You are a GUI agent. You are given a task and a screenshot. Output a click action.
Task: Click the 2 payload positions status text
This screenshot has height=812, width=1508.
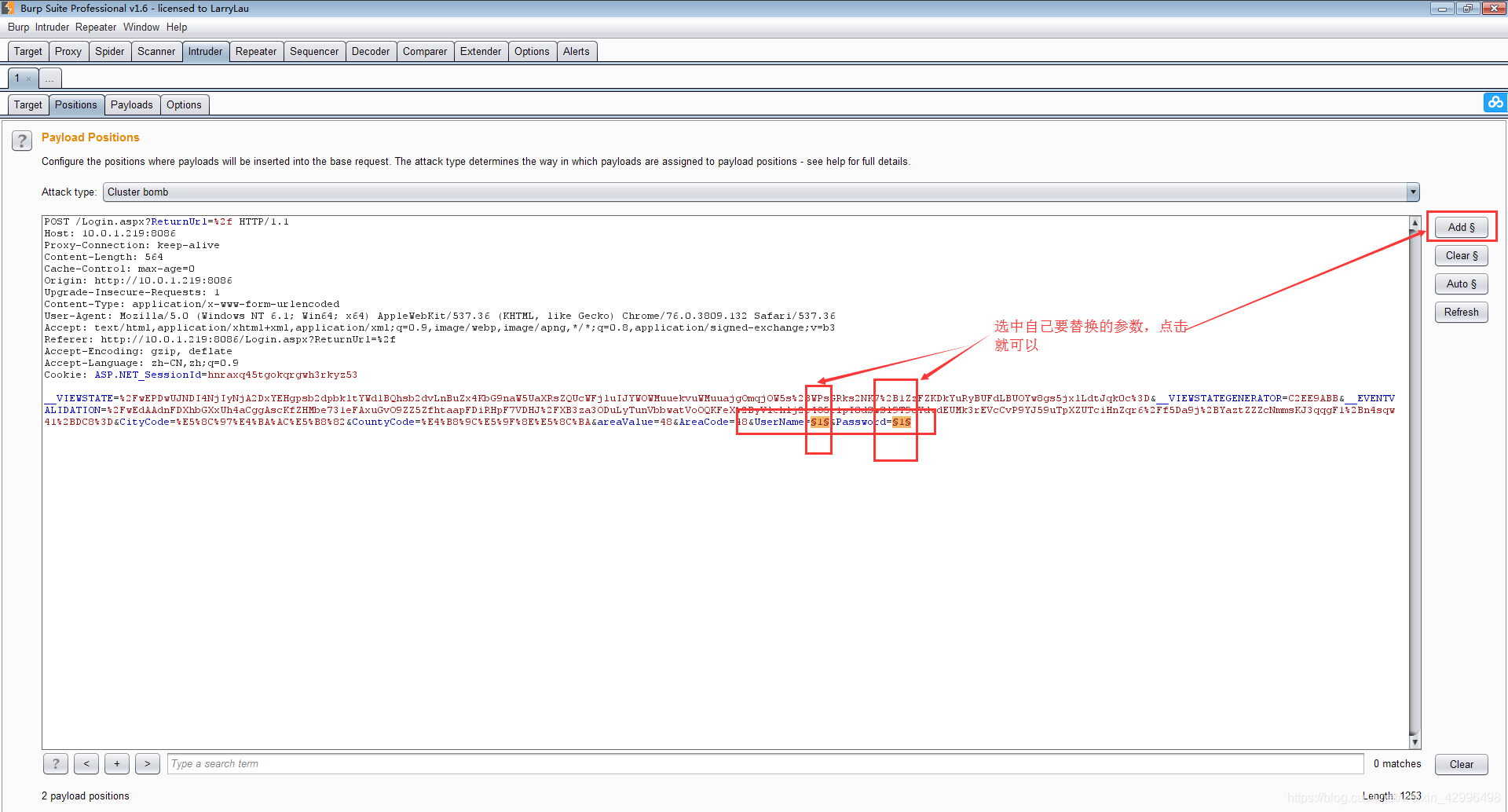(86, 796)
